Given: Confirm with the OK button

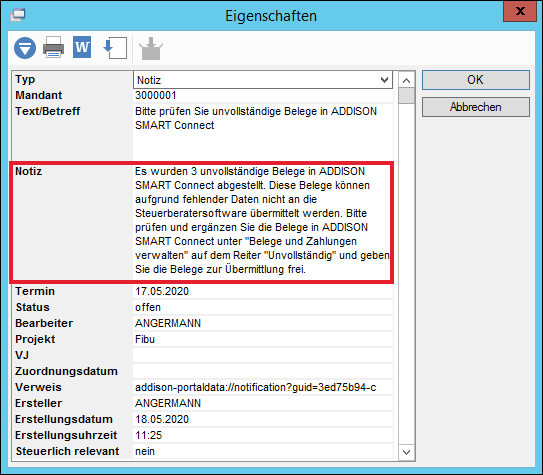Looking at the screenshot, I should click(475, 80).
